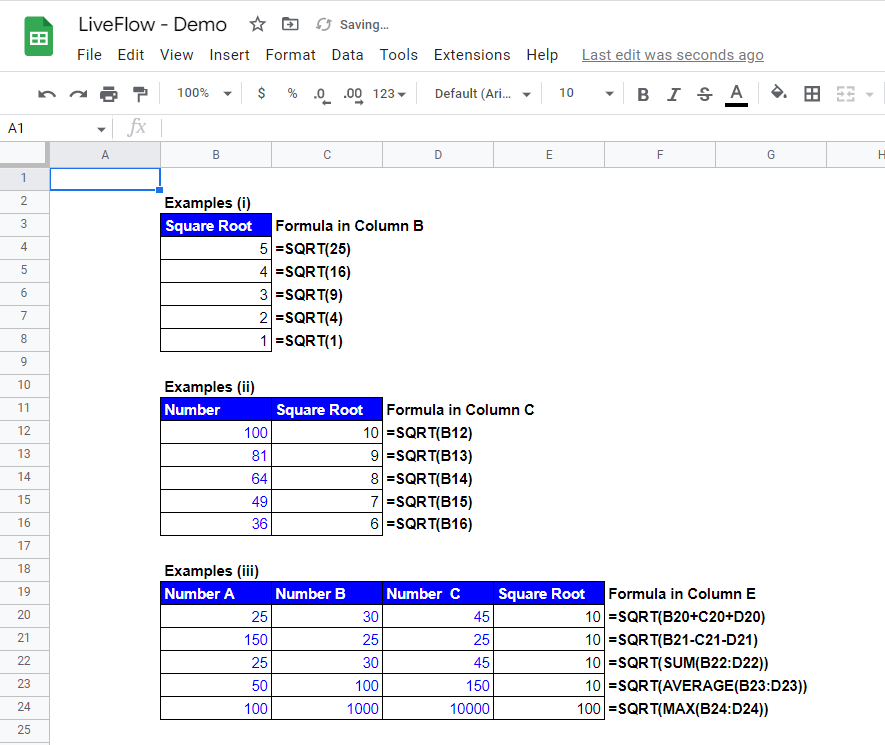885x745 pixels.
Task: Select column G header
Action: (x=771, y=155)
